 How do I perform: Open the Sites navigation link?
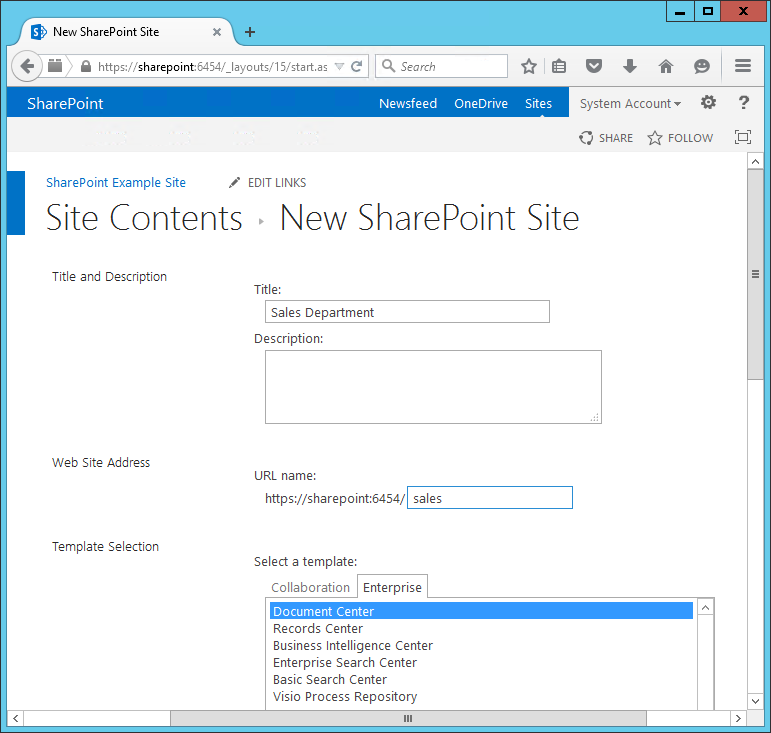(x=538, y=103)
